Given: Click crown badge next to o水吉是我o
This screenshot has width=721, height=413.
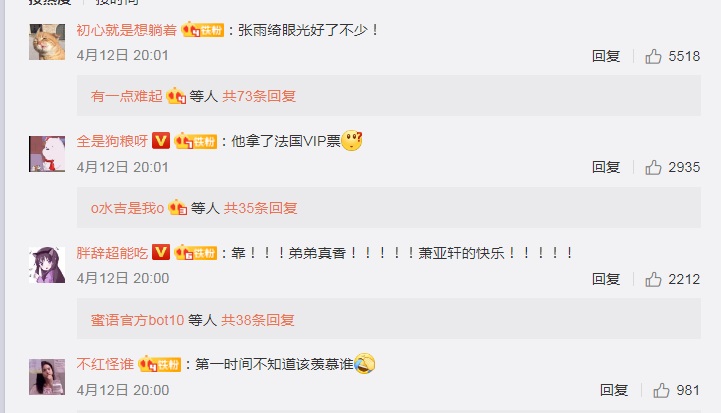Looking at the screenshot, I should point(177,208).
